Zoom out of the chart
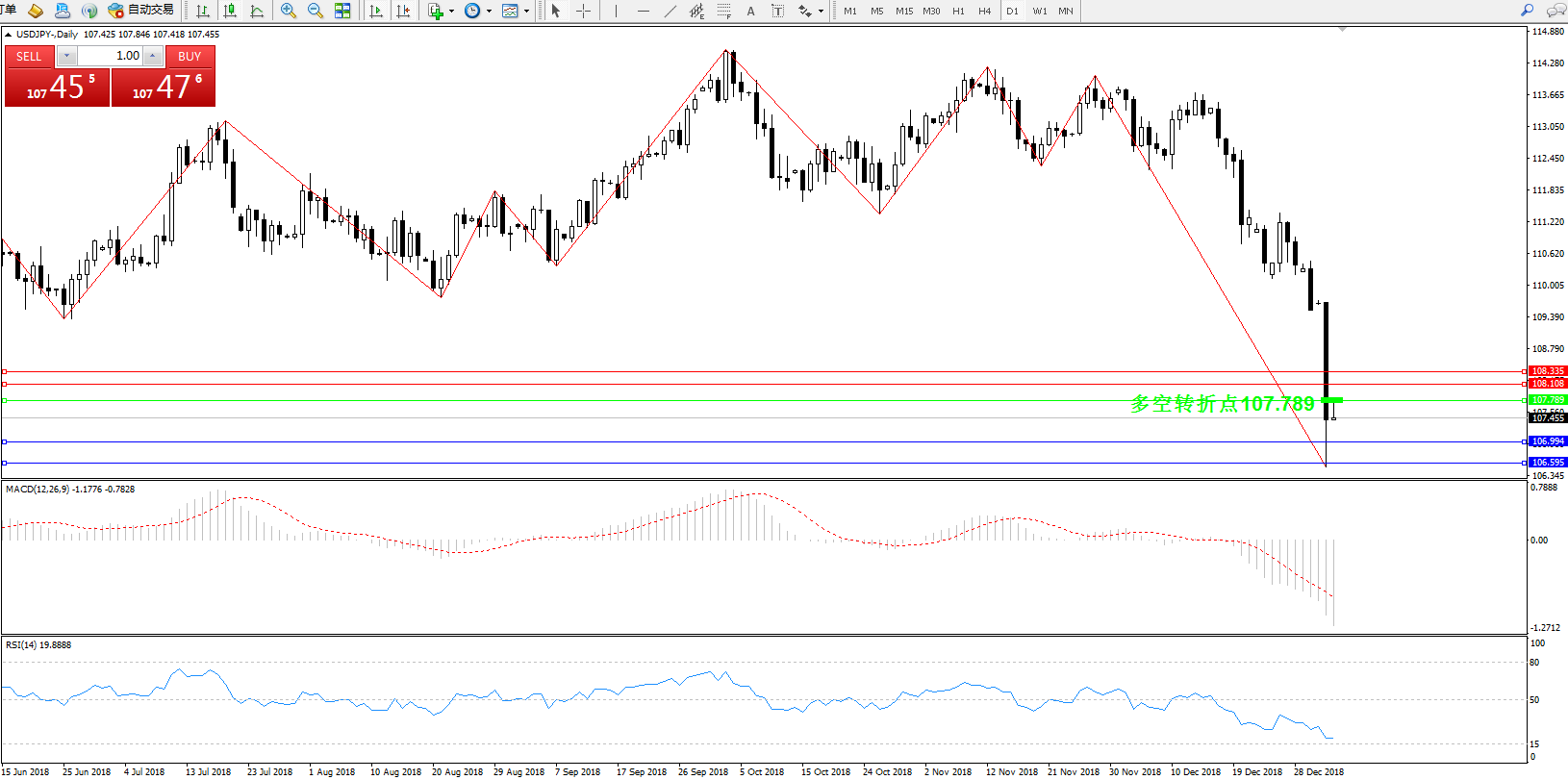 coord(315,11)
